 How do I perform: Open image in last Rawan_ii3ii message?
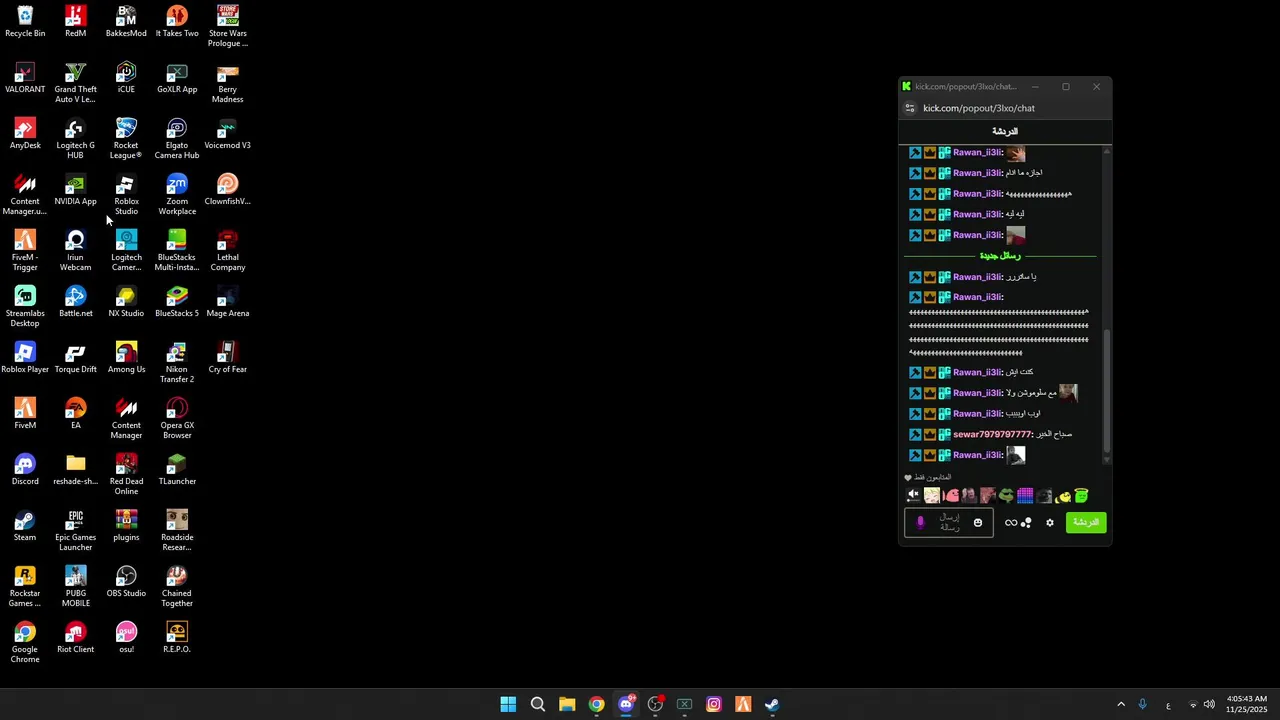click(1016, 456)
